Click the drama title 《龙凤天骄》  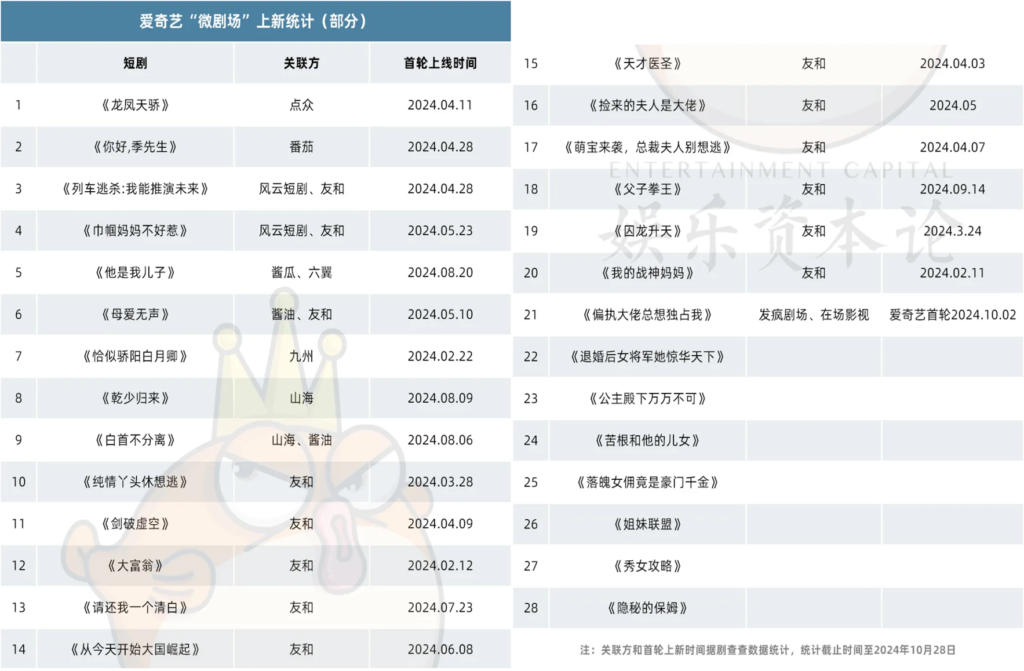pos(135,105)
